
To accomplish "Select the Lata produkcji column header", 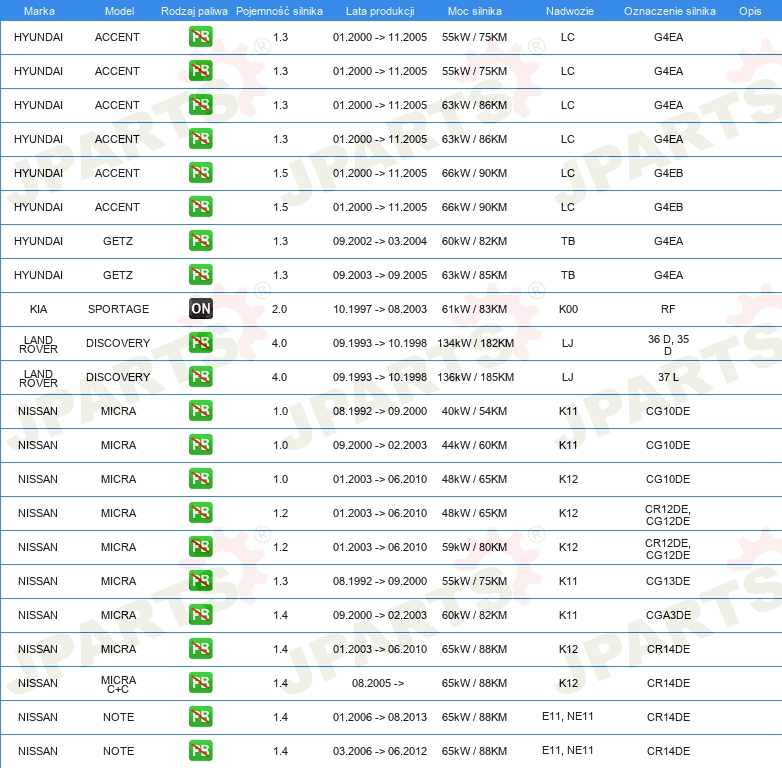I will pyautogui.click(x=380, y=11).
